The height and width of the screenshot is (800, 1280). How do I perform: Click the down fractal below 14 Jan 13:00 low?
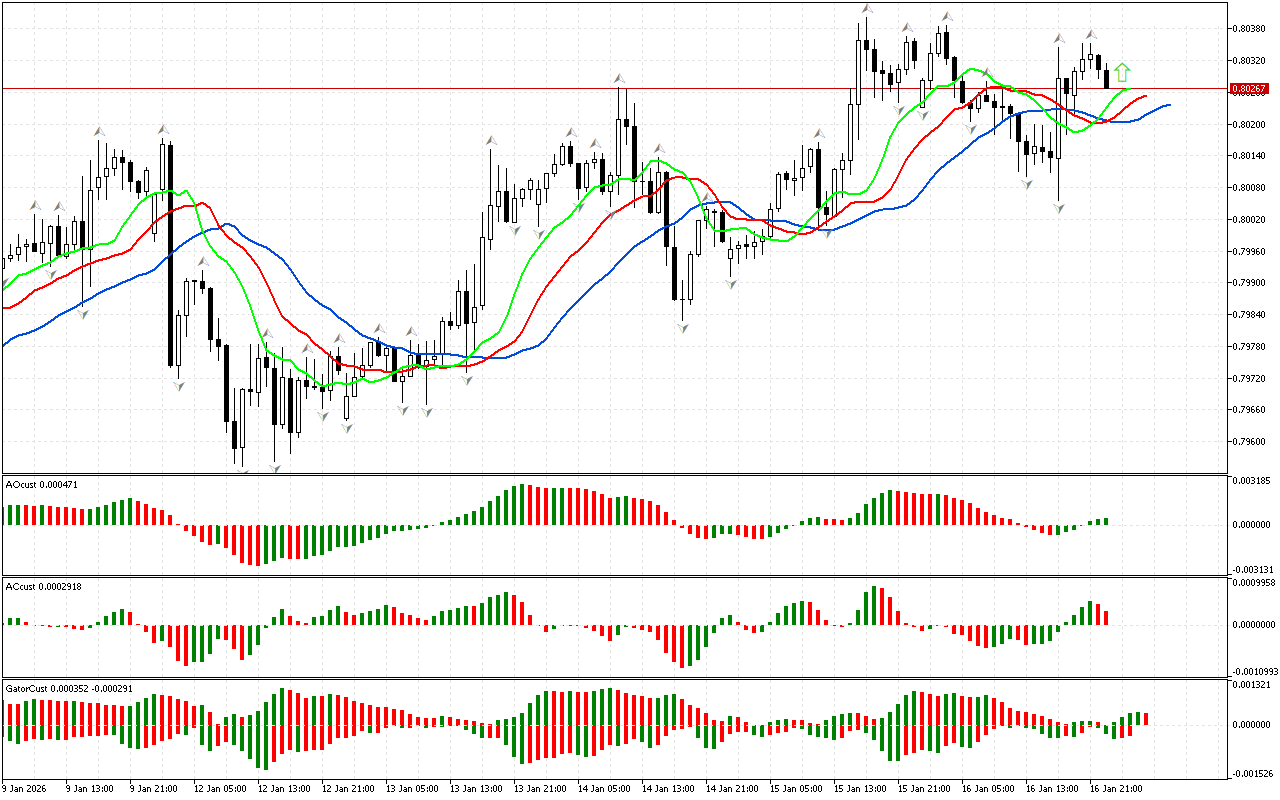(683, 327)
